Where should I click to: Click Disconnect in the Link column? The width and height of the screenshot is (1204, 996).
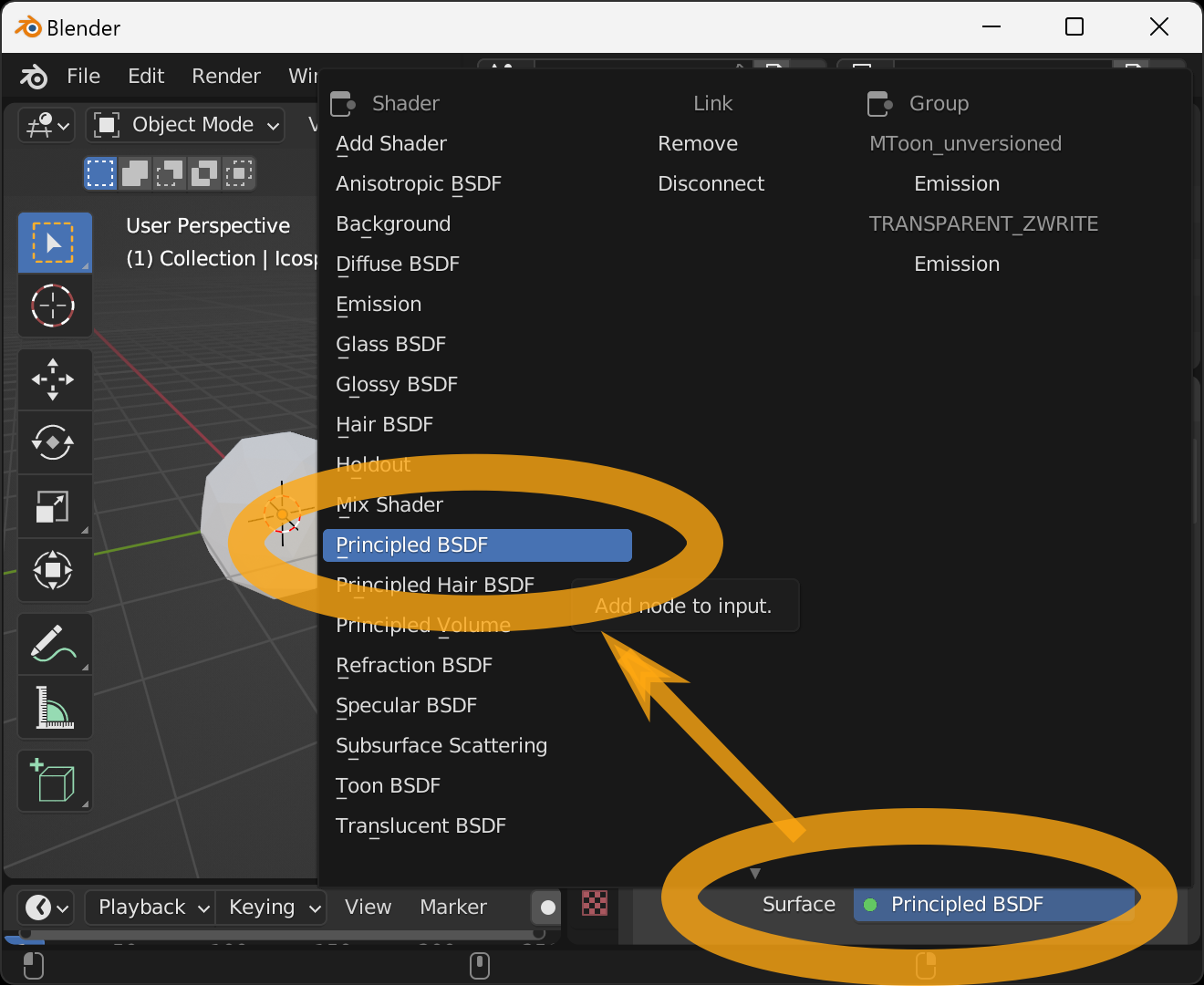click(711, 184)
